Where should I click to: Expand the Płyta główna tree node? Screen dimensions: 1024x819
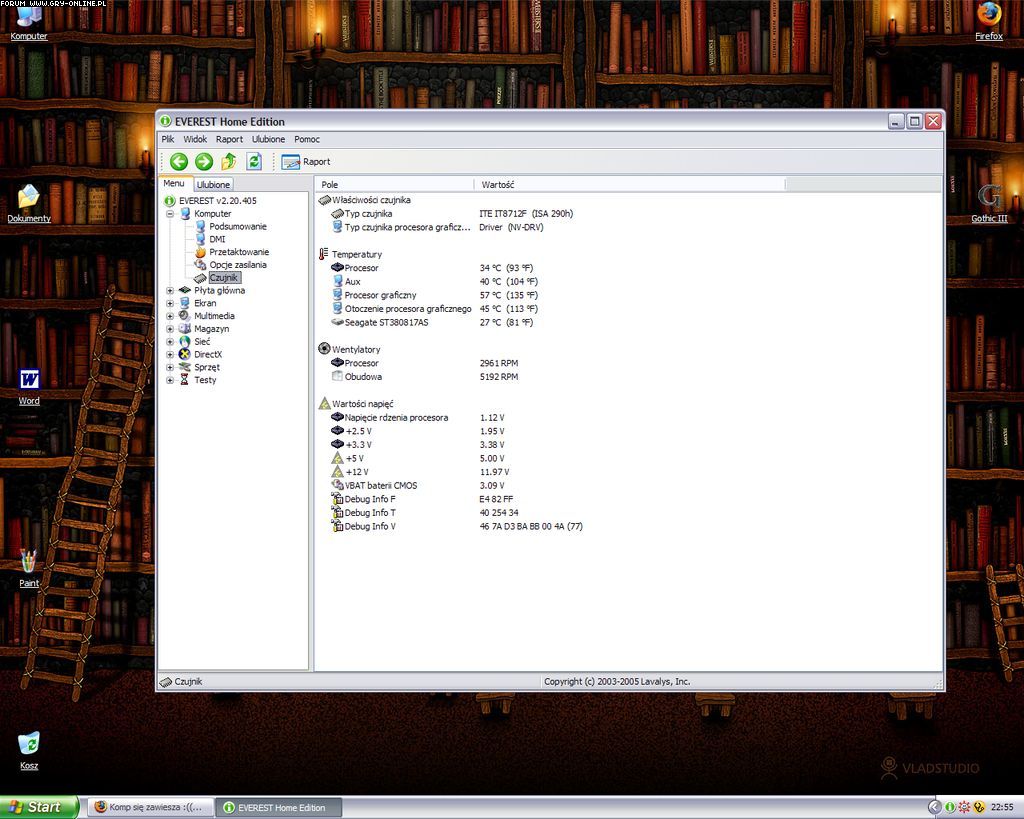tap(170, 291)
